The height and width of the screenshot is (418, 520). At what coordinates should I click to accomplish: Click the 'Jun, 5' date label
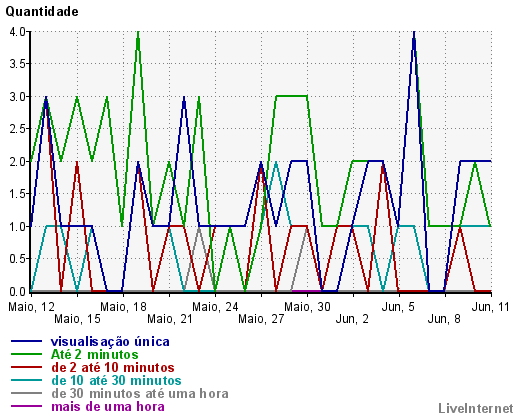pos(398,307)
